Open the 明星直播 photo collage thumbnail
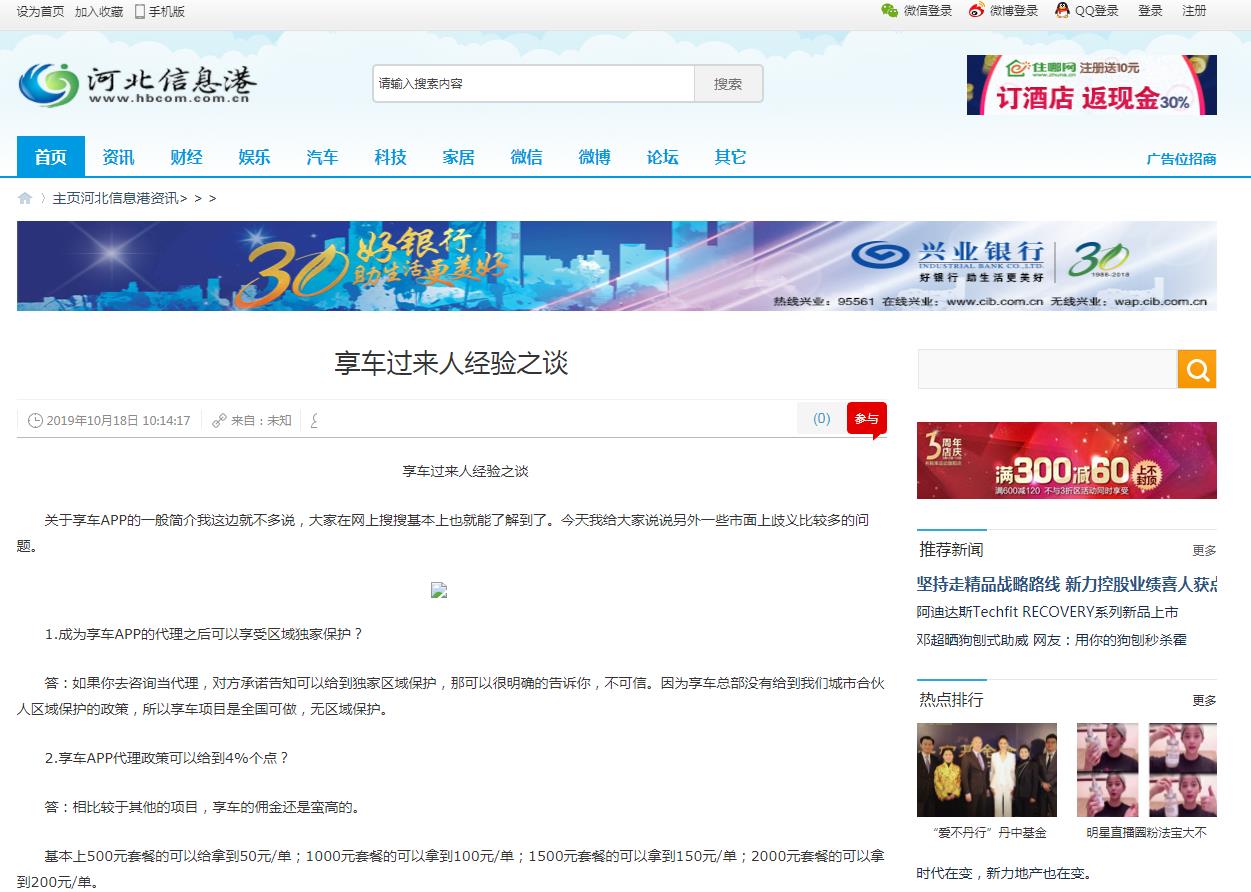Image resolution: width=1251 pixels, height=892 pixels. (x=1147, y=770)
